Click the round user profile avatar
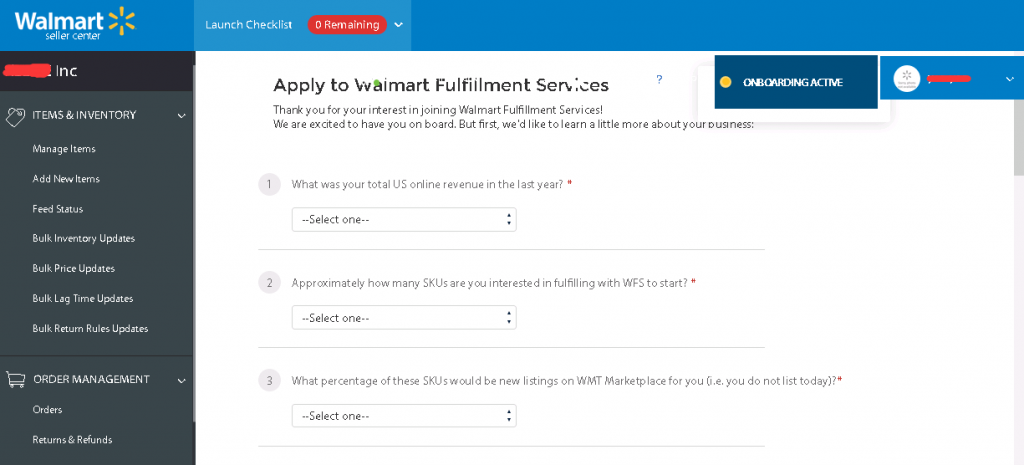1024x465 pixels. [906, 79]
